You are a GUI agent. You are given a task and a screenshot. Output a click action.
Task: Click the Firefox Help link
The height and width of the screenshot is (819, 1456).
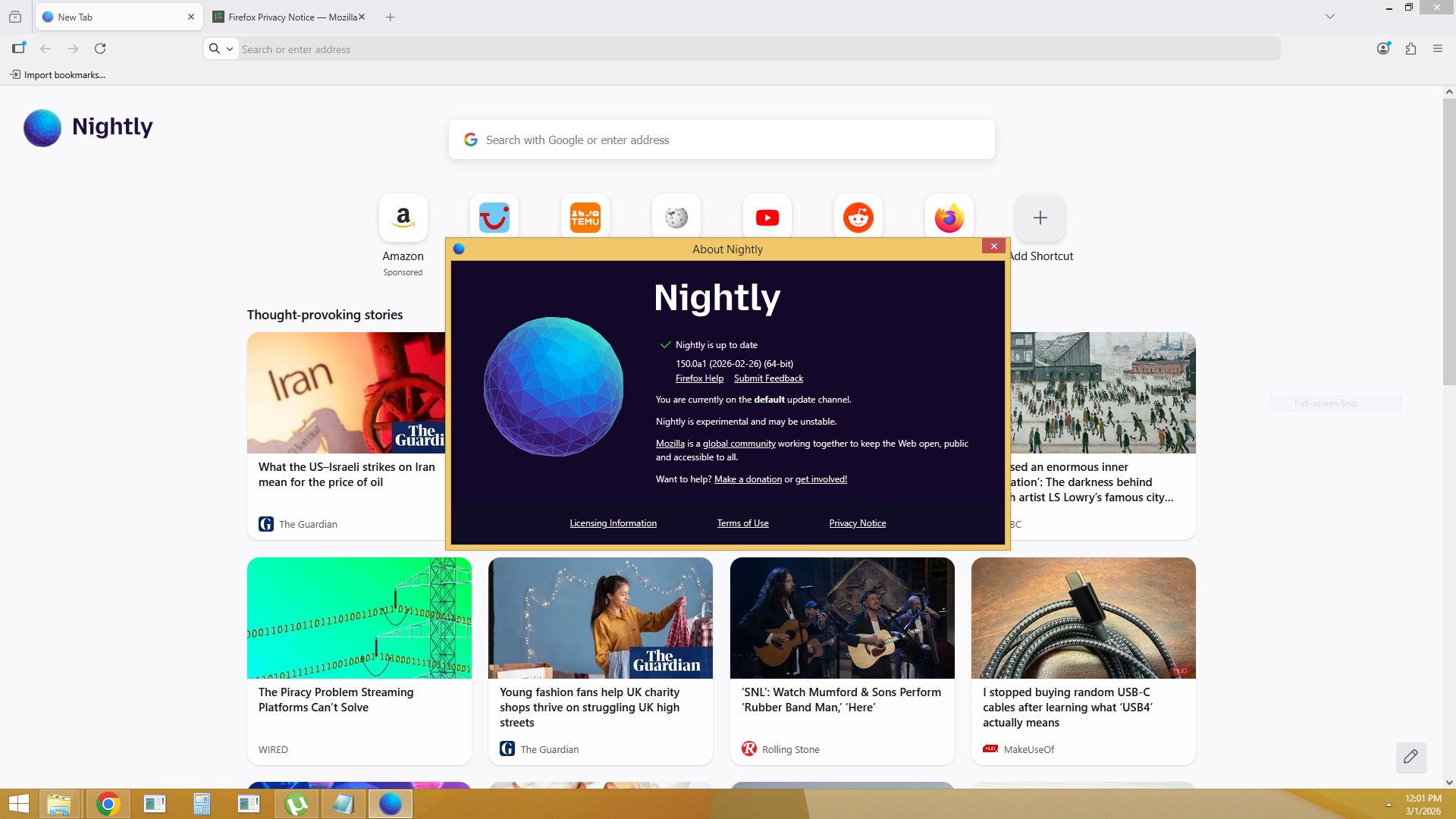(699, 378)
